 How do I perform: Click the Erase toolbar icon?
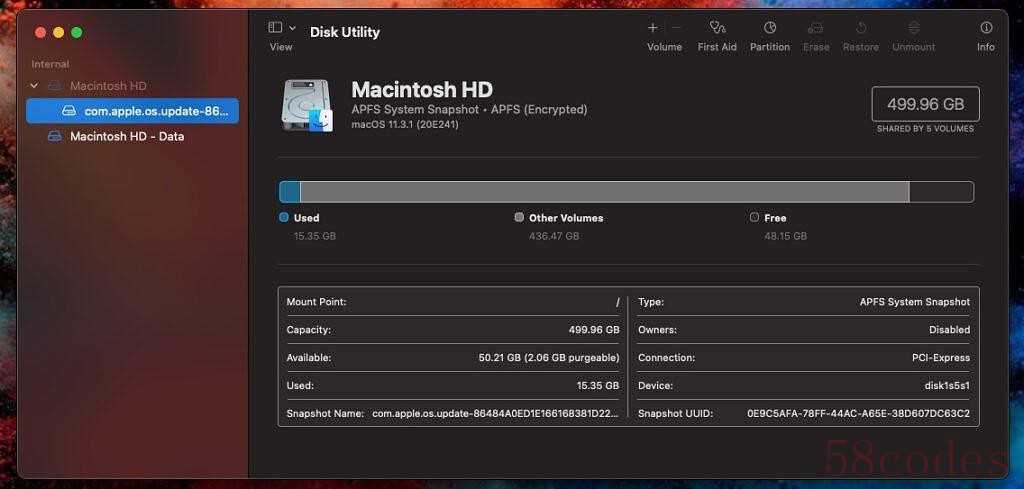[x=816, y=28]
